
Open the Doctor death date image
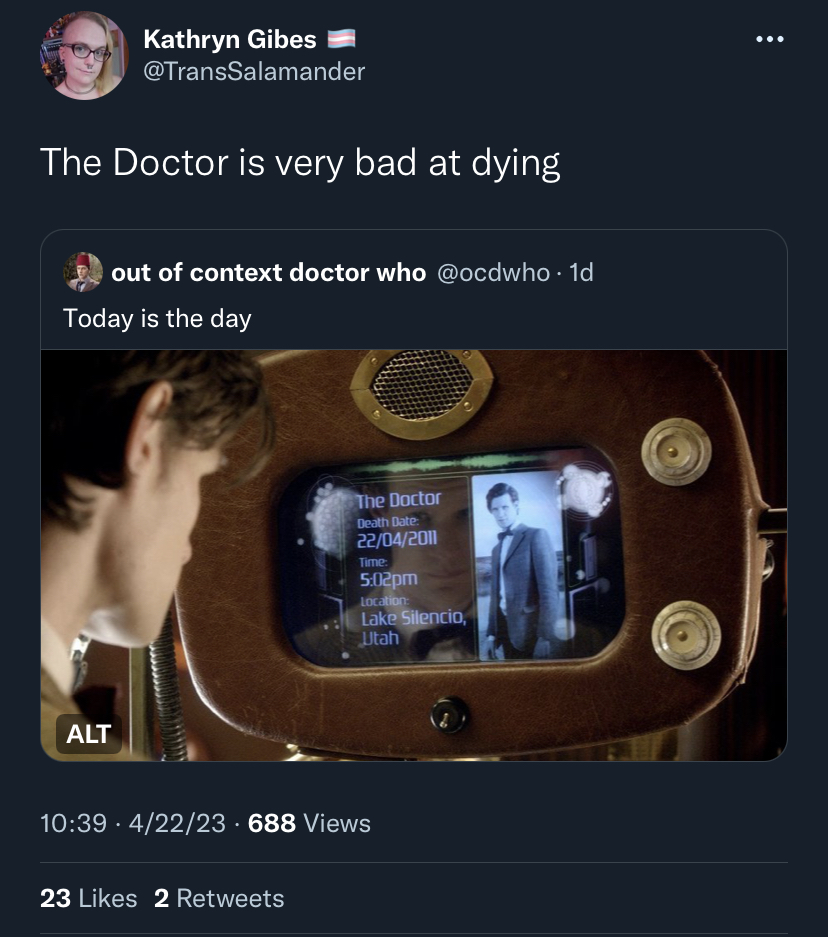(413, 555)
